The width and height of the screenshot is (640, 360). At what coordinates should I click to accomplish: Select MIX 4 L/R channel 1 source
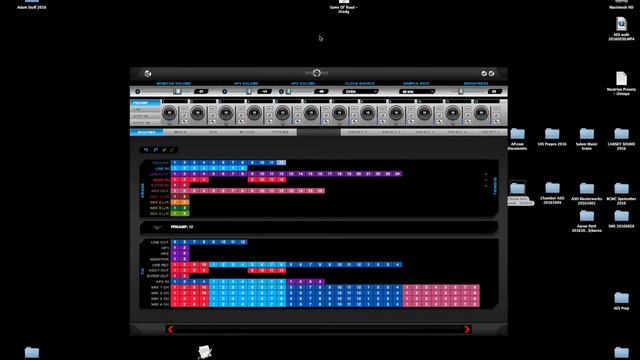click(175, 213)
